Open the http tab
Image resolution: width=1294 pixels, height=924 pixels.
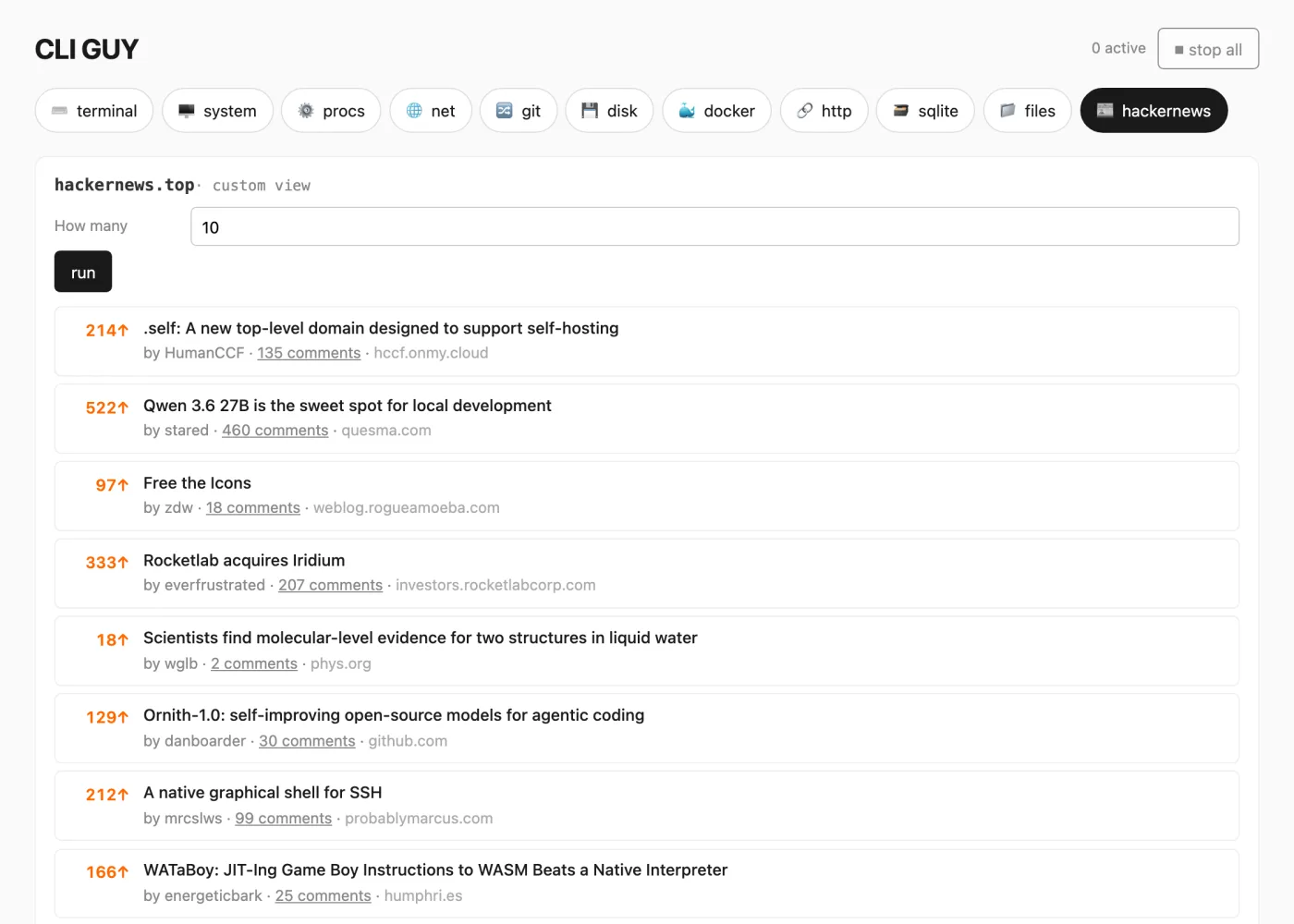[x=824, y=111]
